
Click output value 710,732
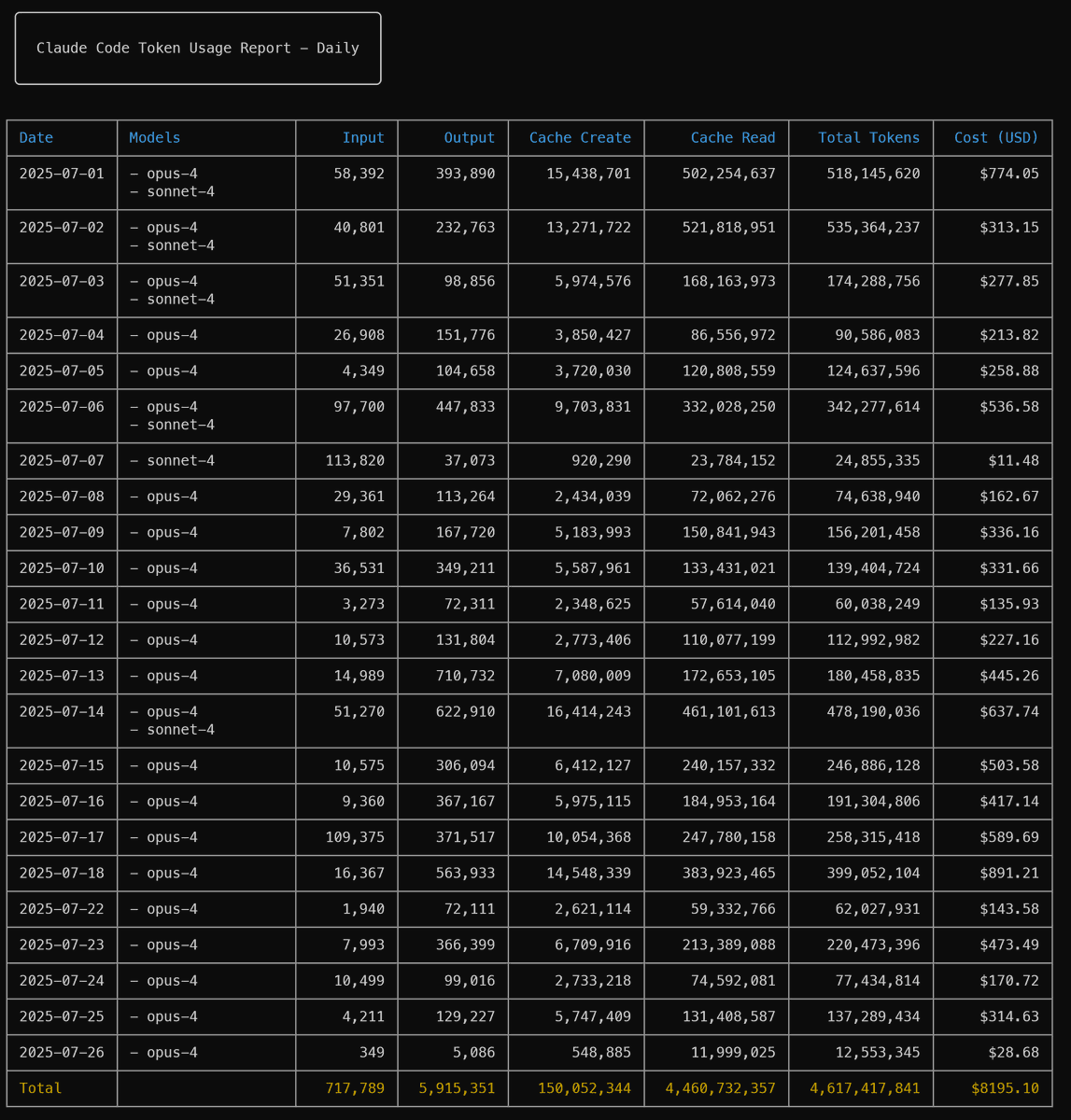pos(466,676)
